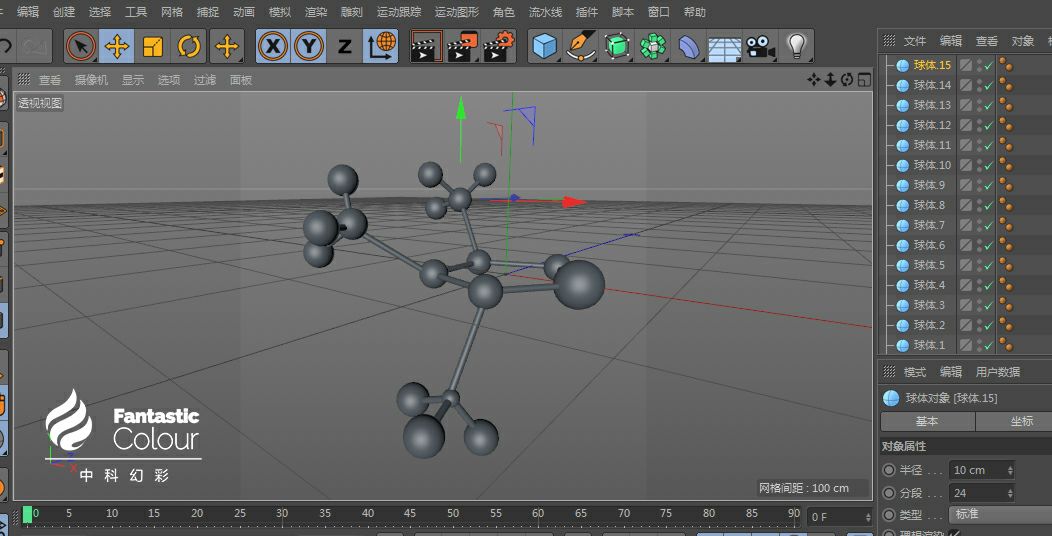Screen dimensions: 1052x536
Task: Select the spline pen tool
Action: click(x=580, y=46)
